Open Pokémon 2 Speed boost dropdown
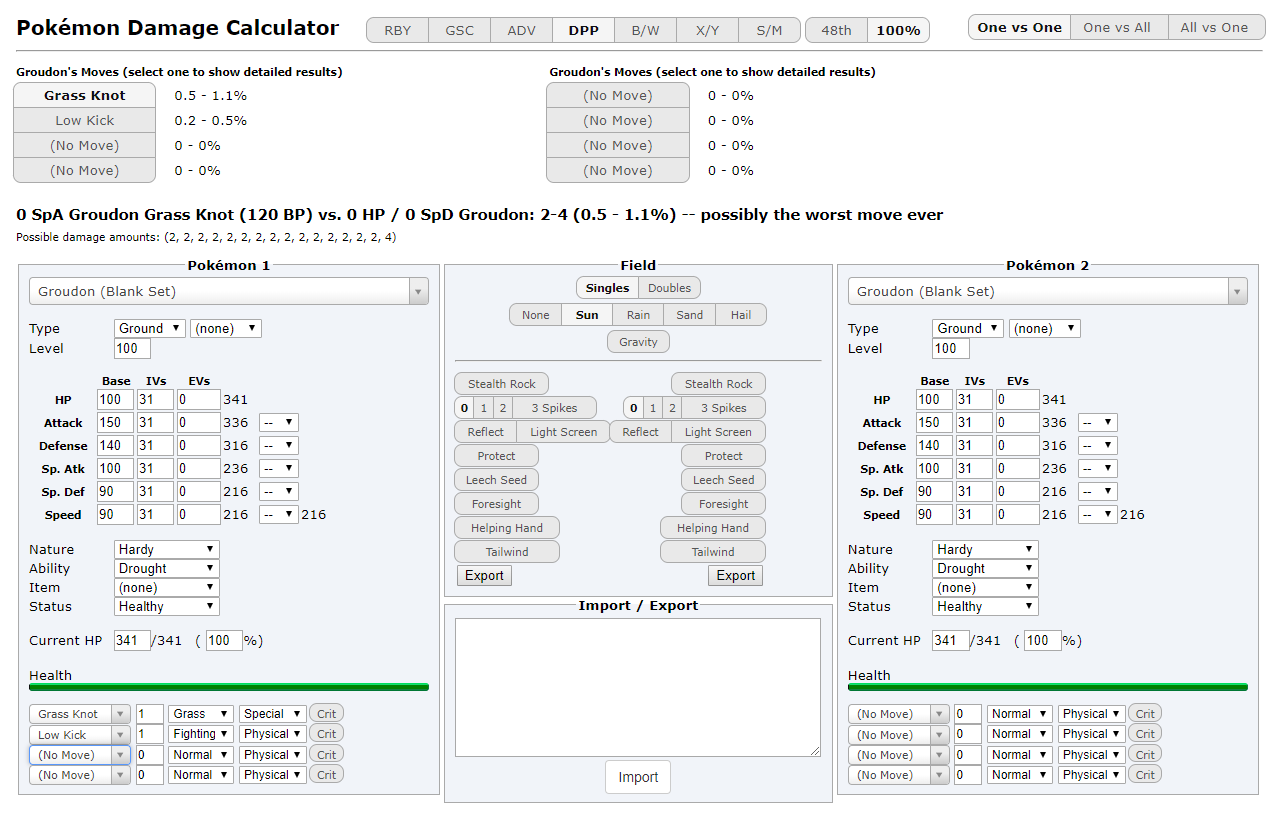 [1098, 515]
